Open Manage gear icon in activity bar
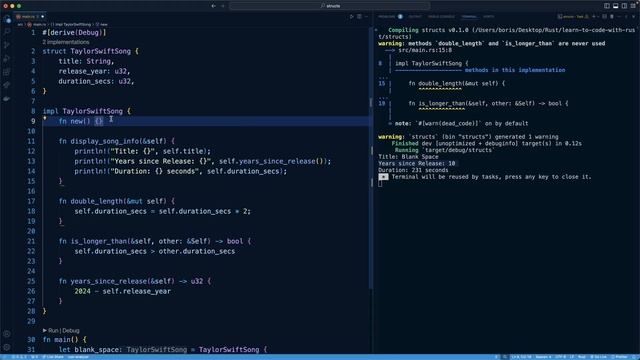This screenshot has width=640, height=360. [7, 347]
